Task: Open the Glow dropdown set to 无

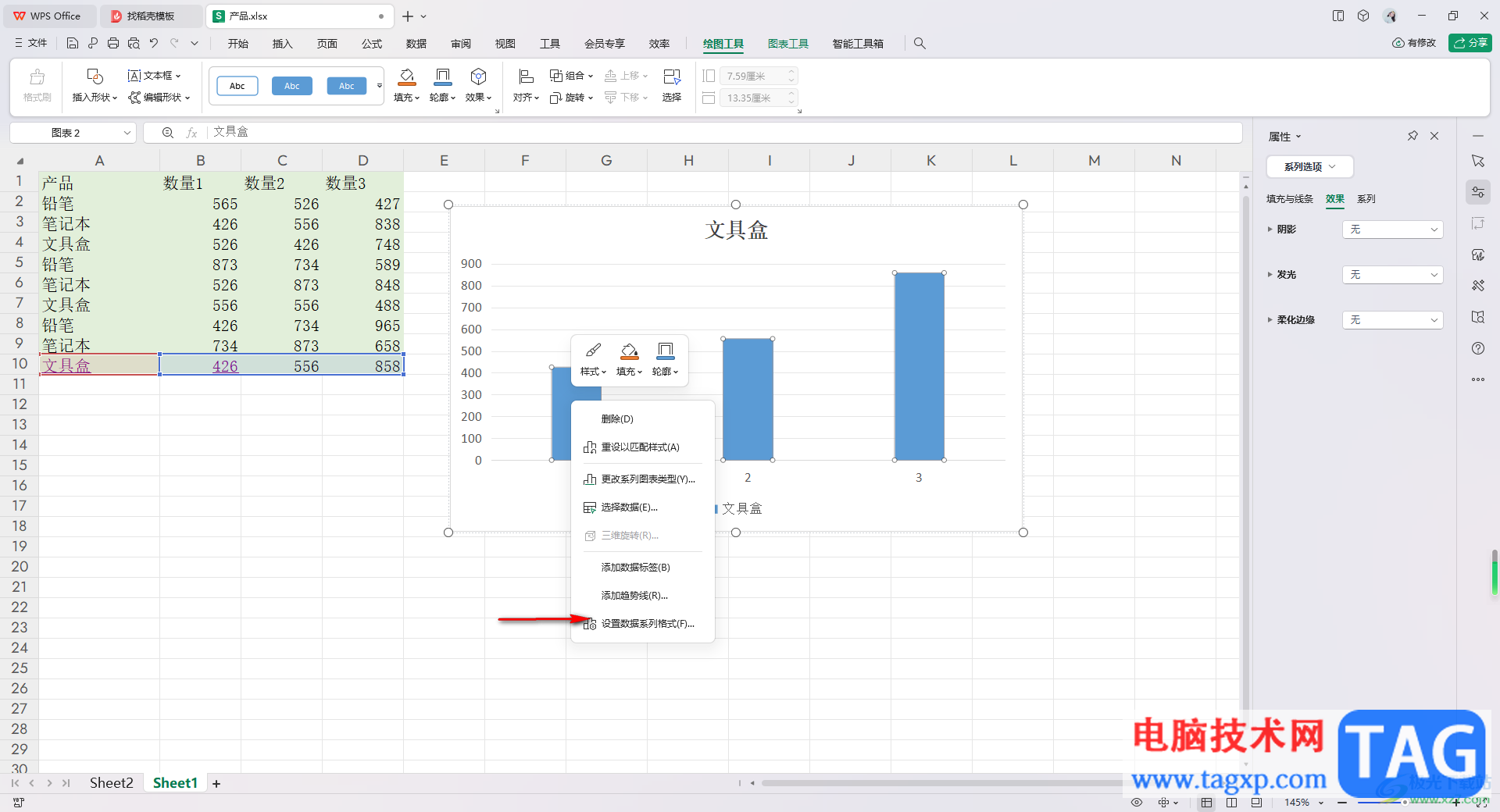Action: point(1392,275)
